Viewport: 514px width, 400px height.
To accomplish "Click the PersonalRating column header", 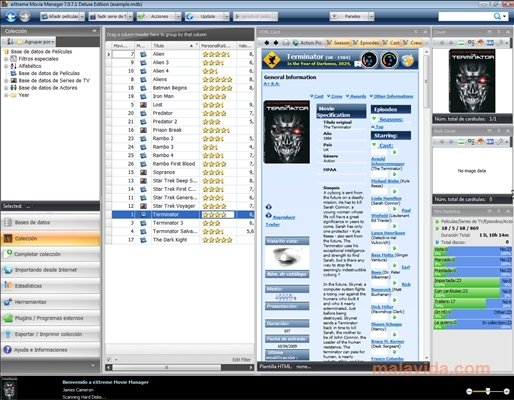I will click(x=218, y=46).
